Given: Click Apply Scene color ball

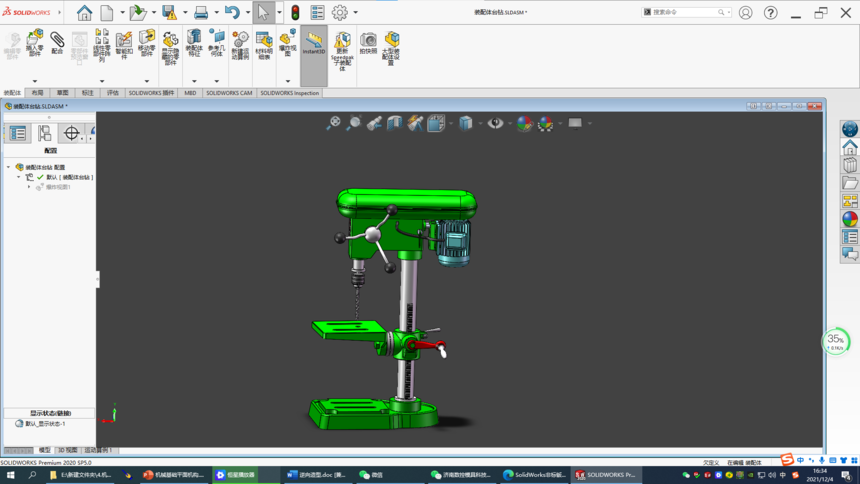Looking at the screenshot, I should point(545,123).
